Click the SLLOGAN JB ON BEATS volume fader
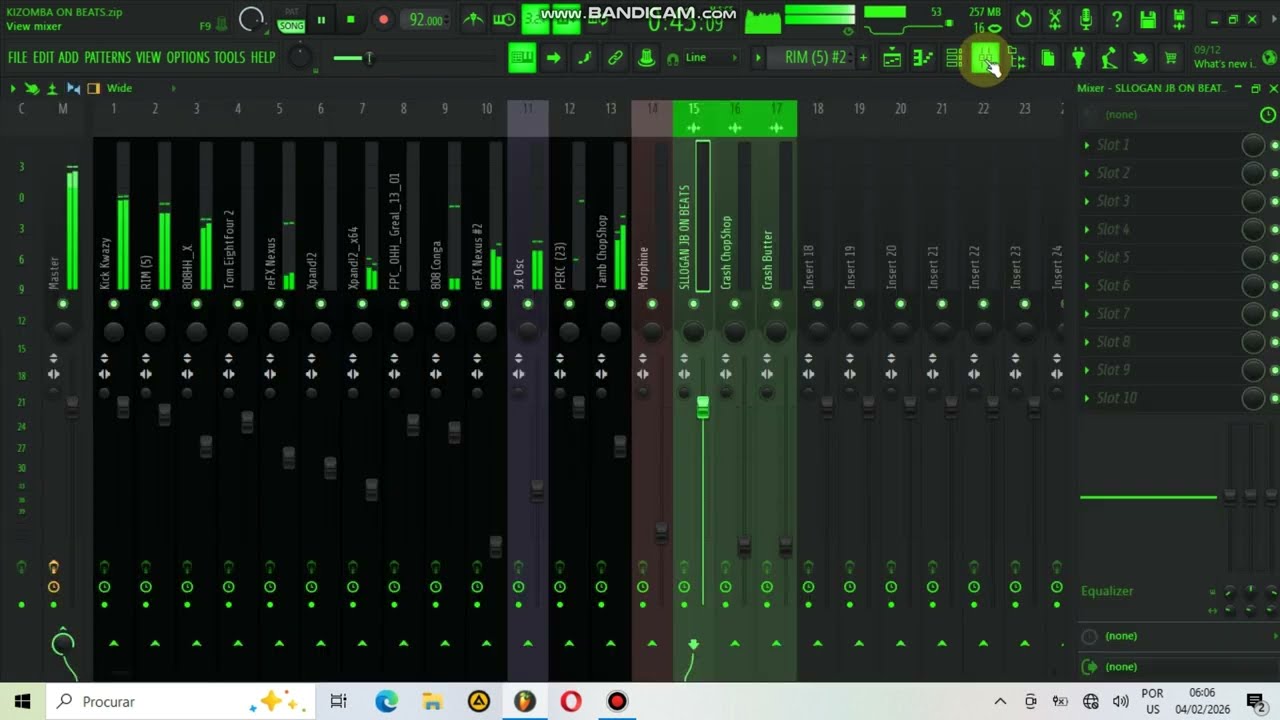This screenshot has width=1280, height=720. (x=703, y=407)
